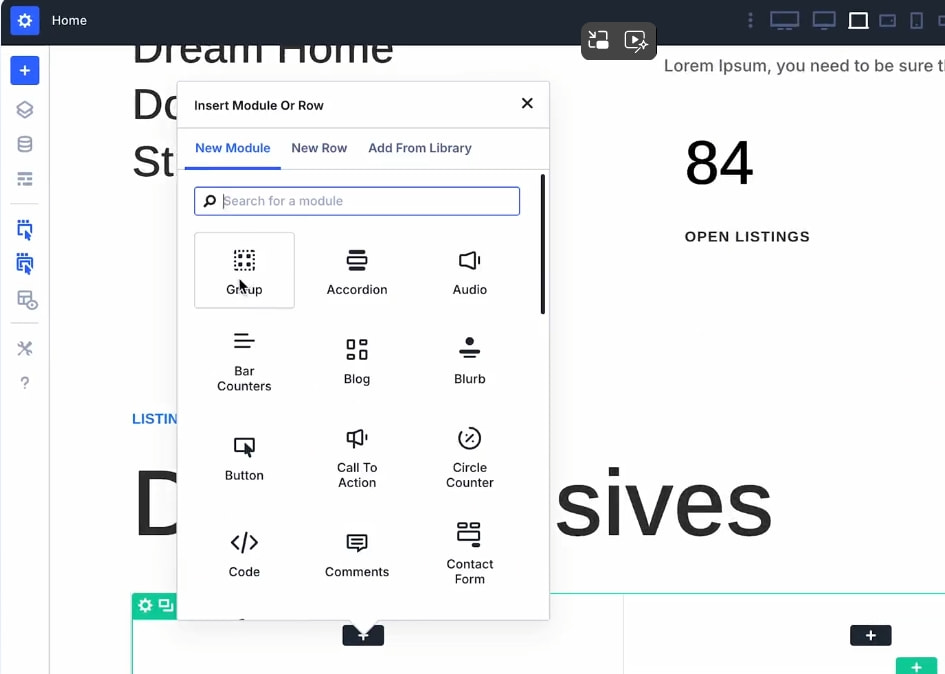945x674 pixels.
Task: Click the module list scrollbar
Action: (x=543, y=244)
